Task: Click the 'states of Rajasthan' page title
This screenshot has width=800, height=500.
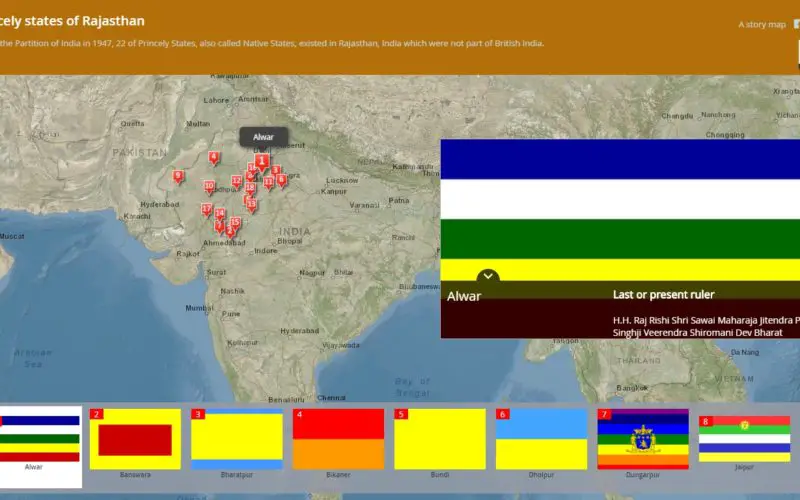Action: pos(72,21)
